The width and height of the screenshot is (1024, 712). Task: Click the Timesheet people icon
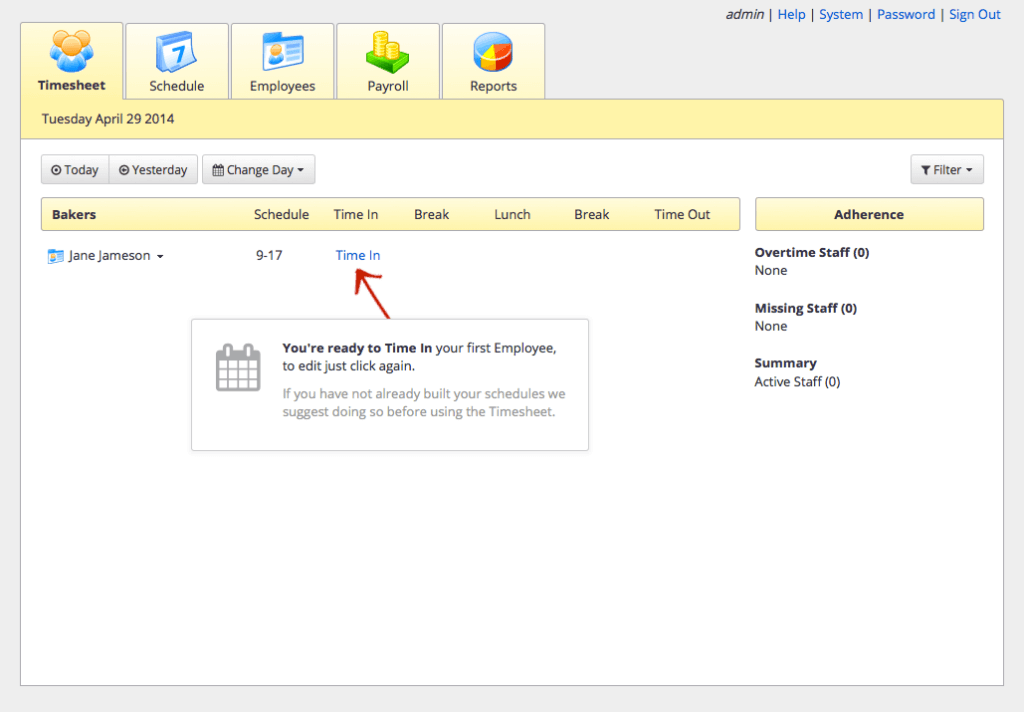point(71,49)
